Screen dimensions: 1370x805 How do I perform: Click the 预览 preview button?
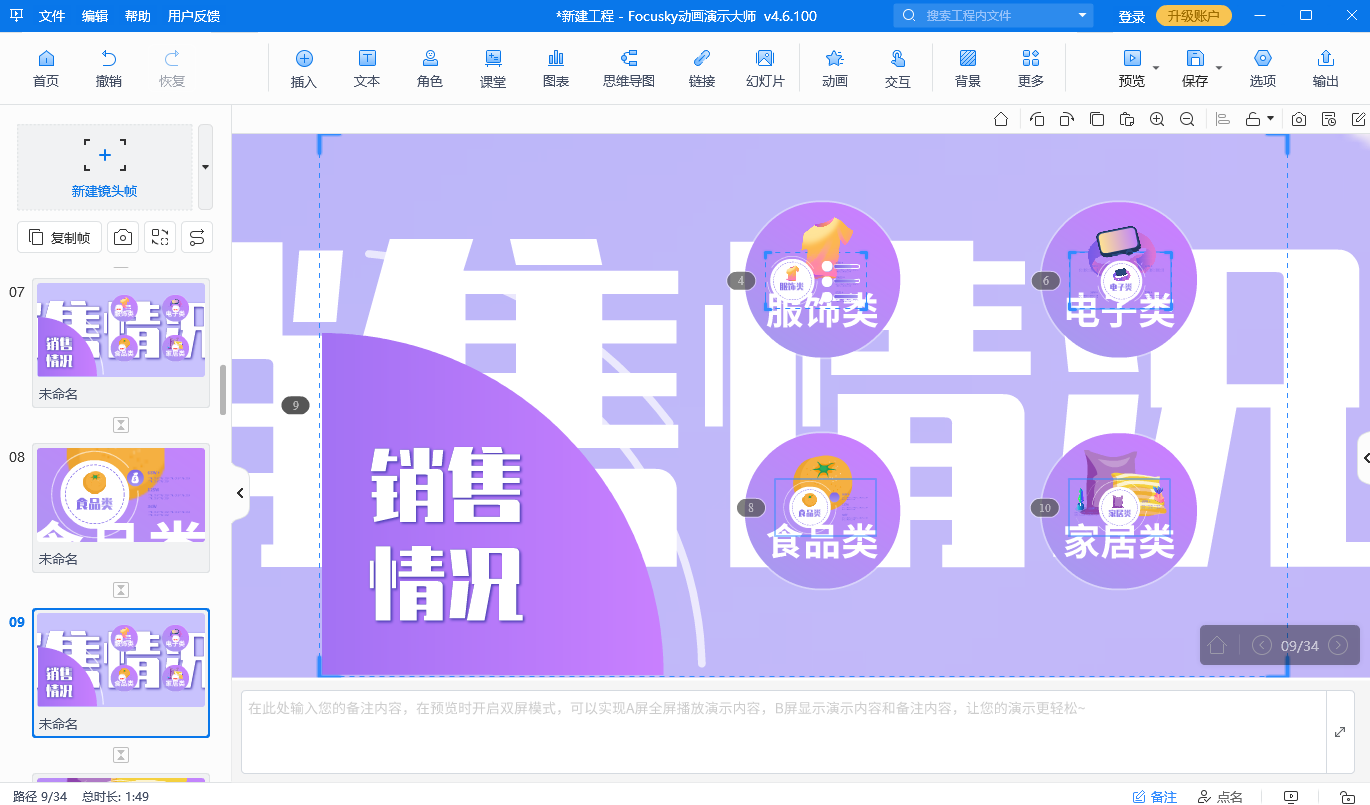1132,69
